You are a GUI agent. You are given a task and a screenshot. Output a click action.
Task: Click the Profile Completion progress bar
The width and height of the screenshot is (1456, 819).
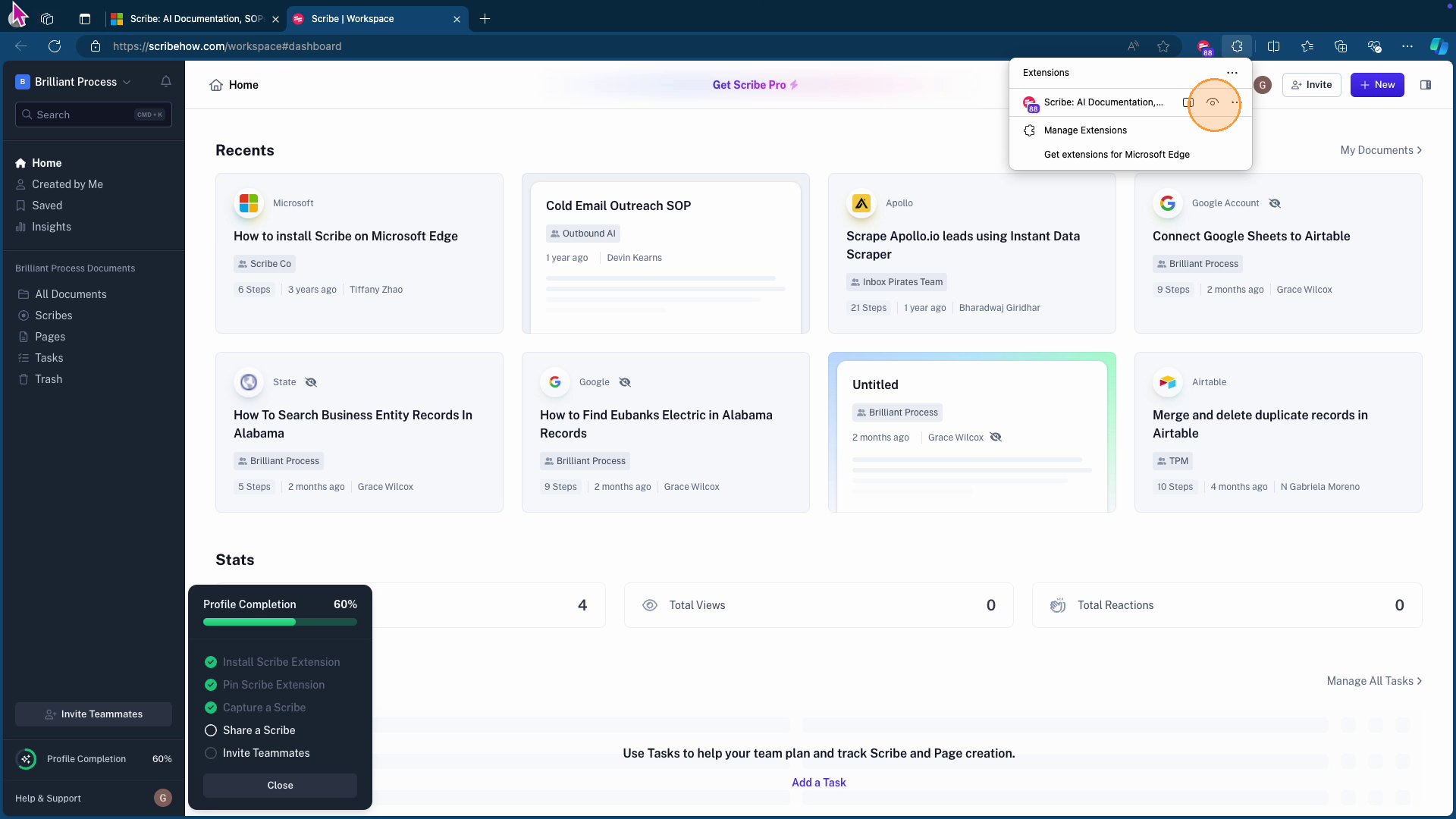point(280,622)
